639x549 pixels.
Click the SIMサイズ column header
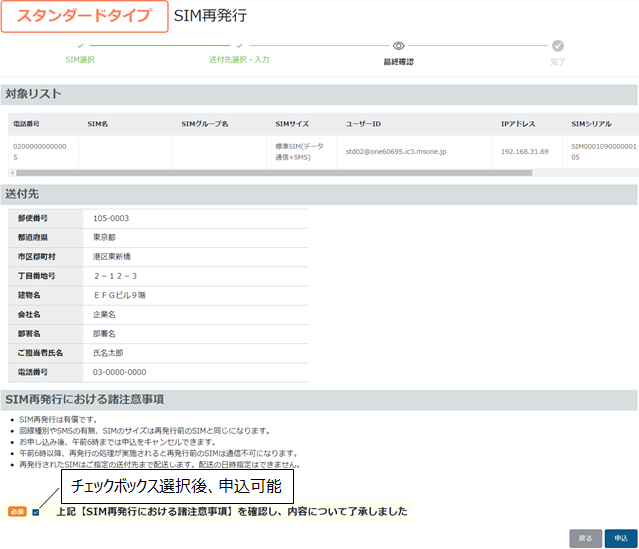[292, 124]
